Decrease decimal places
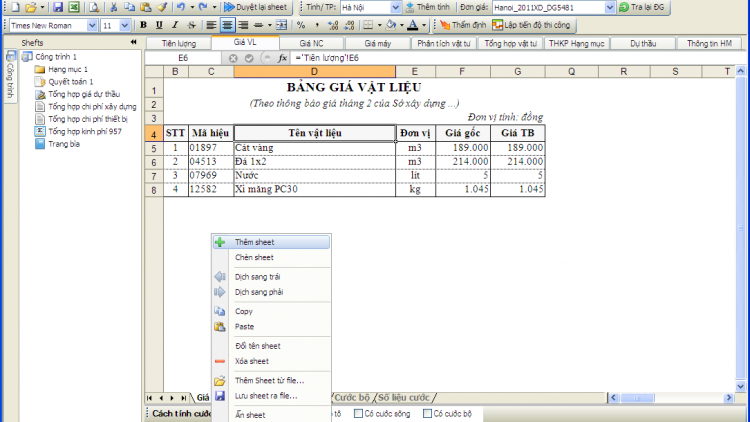This screenshot has height=422, width=750. 349,25
